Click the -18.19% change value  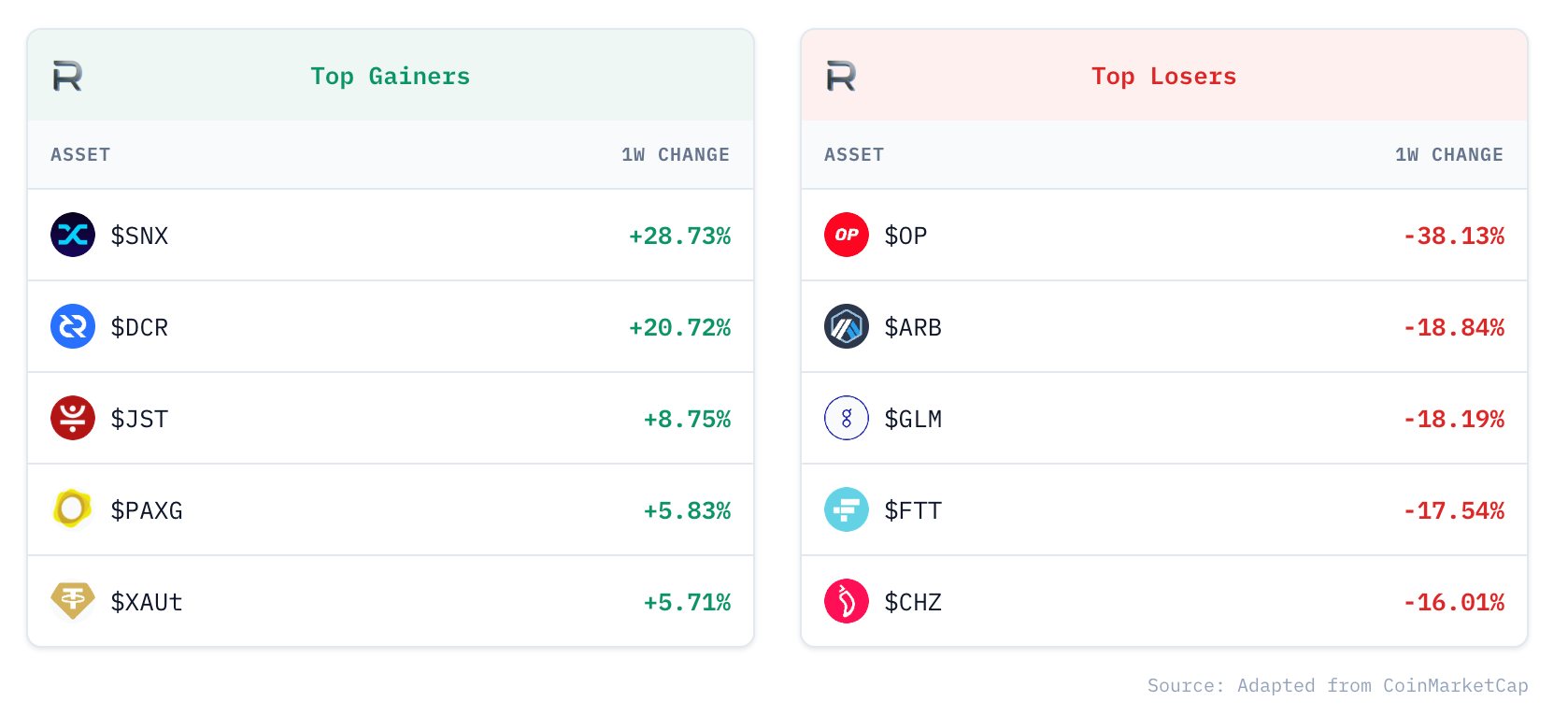[x=1454, y=419]
